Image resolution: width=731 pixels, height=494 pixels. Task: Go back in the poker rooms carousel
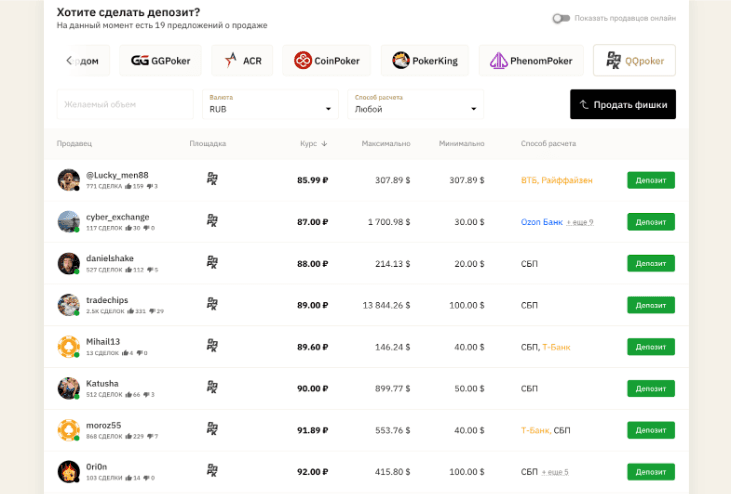pos(69,61)
